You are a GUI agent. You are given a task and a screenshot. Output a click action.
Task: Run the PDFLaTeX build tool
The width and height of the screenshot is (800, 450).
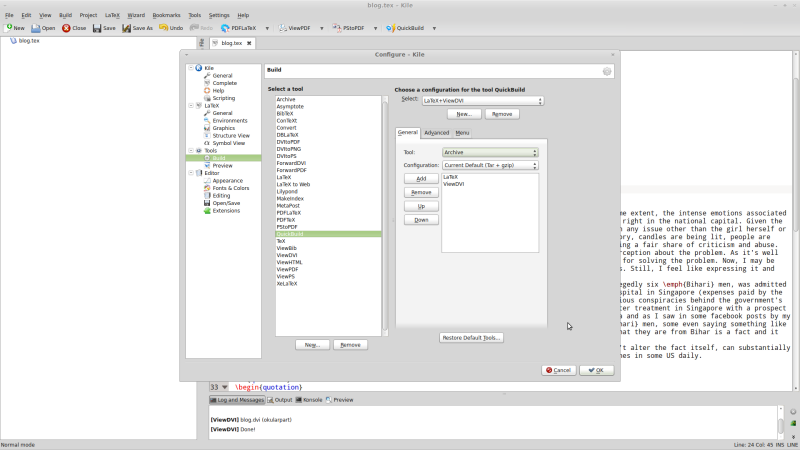[238, 28]
